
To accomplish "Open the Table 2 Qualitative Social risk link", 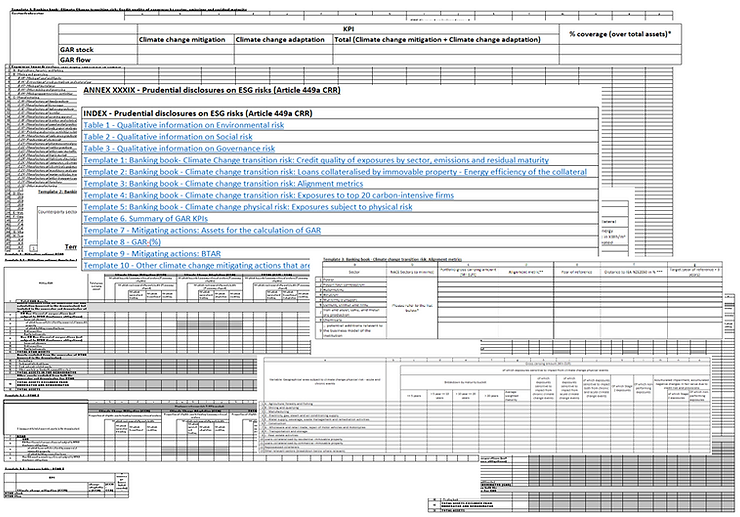I will [168, 137].
